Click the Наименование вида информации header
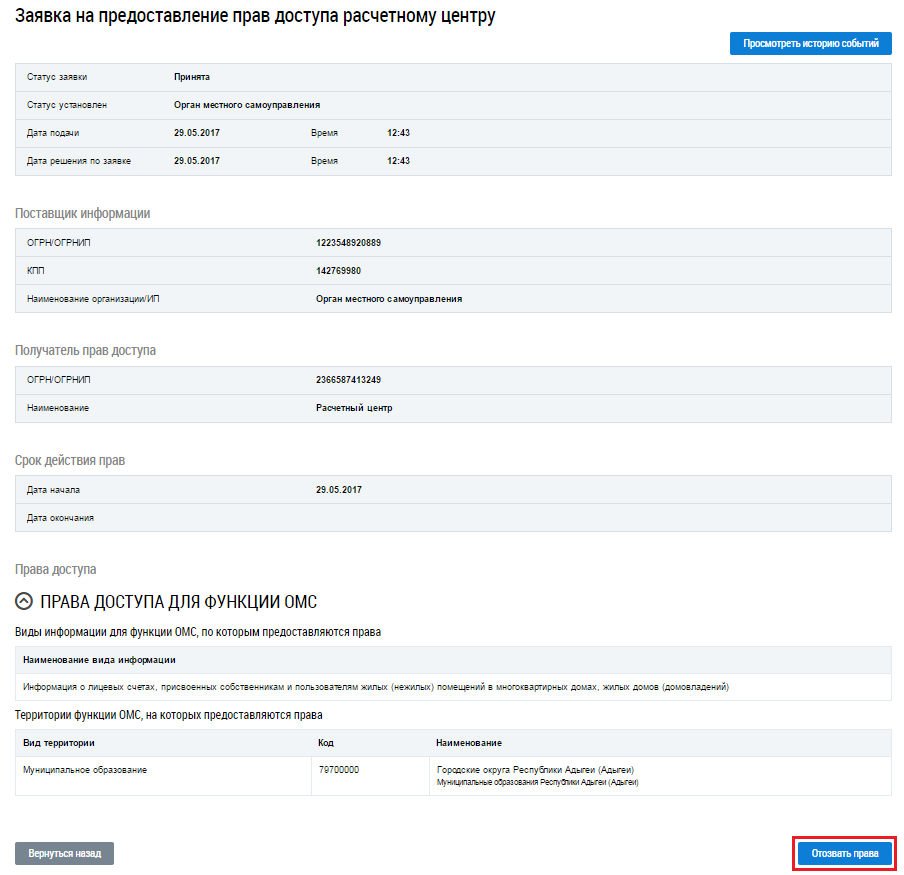The image size is (904, 875). pos(99,660)
